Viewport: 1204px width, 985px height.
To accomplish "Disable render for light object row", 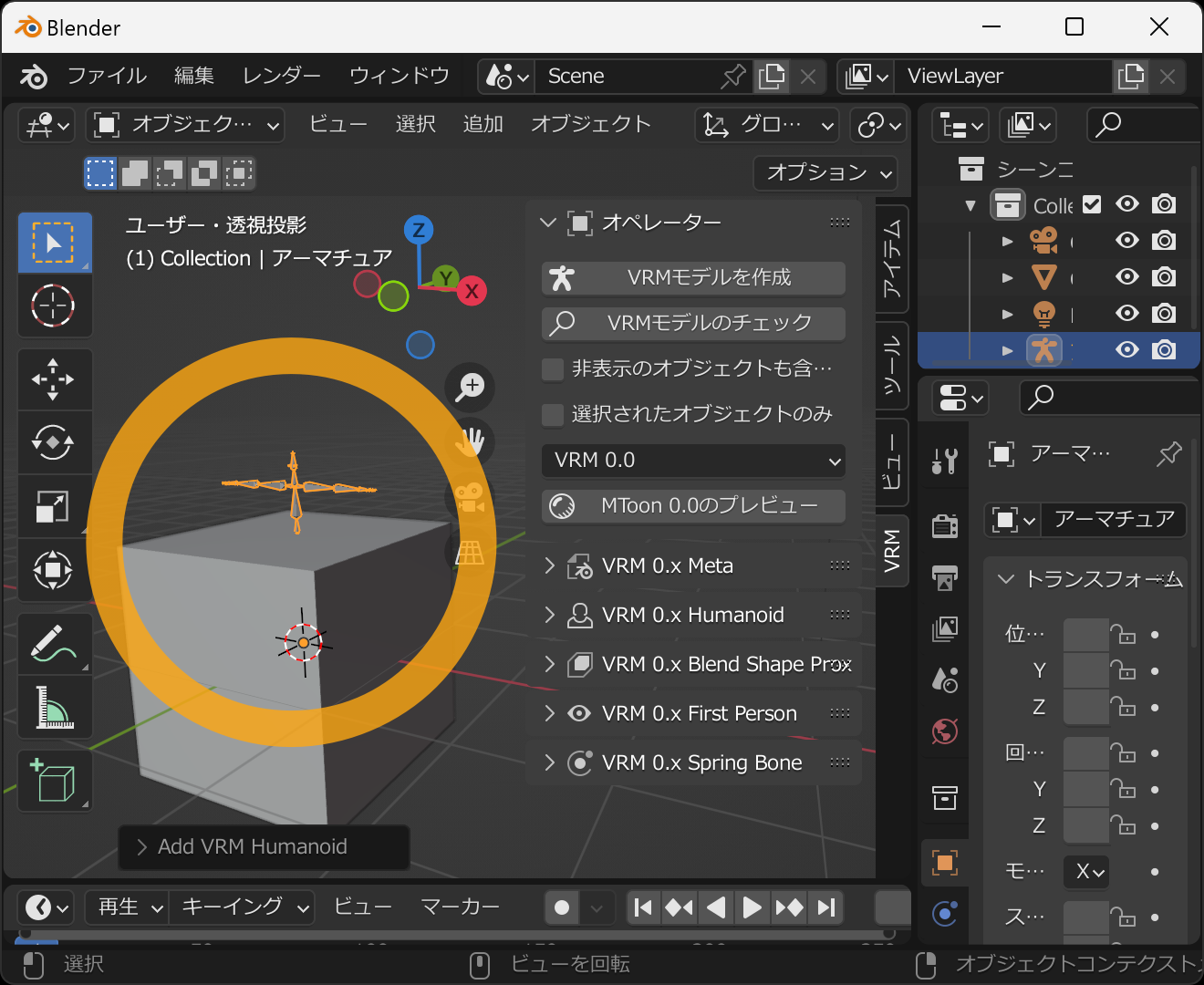I will [x=1164, y=314].
